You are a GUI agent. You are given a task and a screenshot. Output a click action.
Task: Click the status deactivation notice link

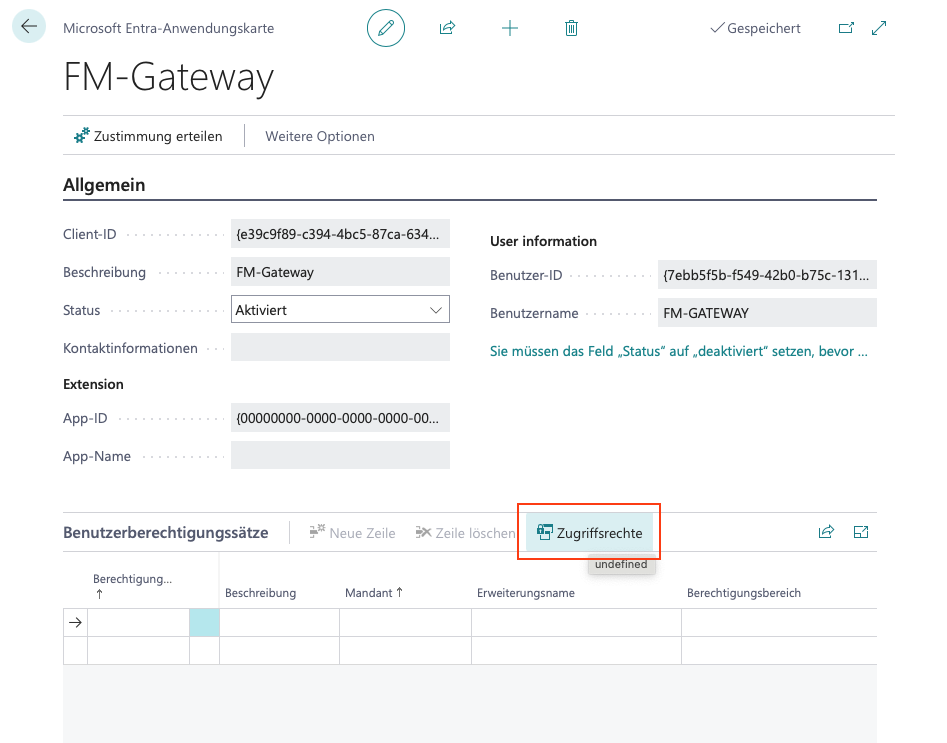click(679, 351)
